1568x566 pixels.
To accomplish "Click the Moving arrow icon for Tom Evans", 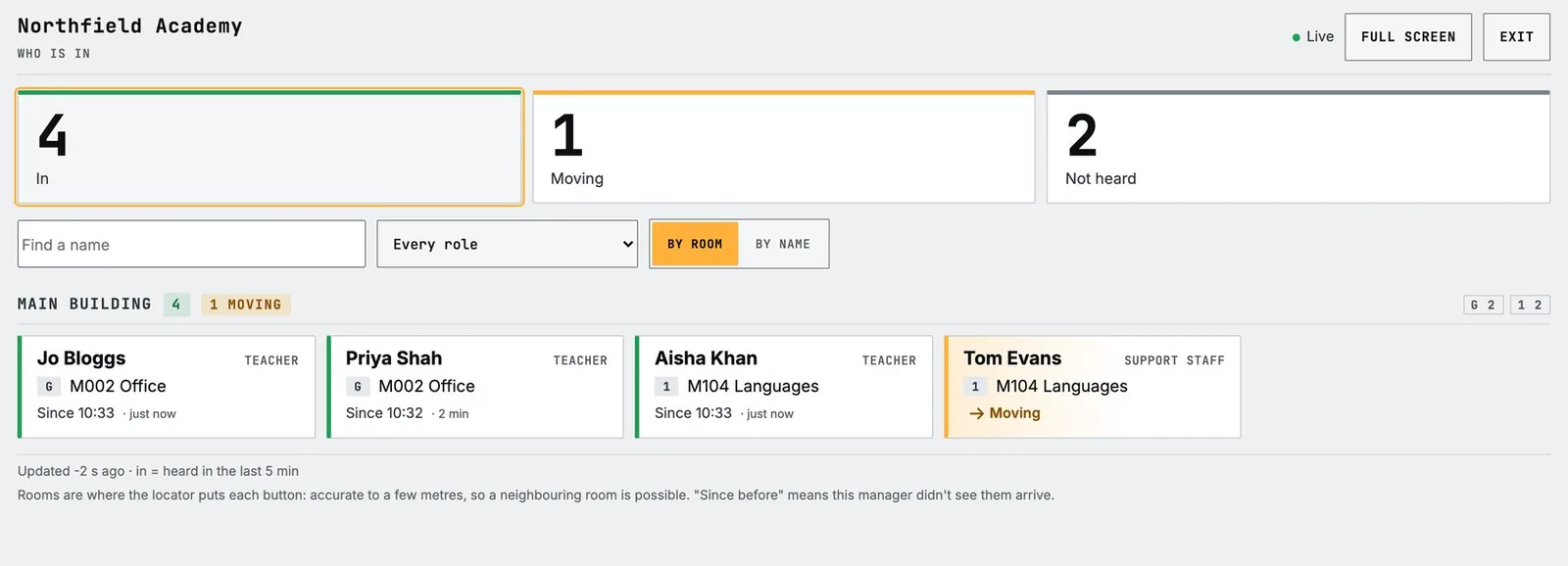I will coord(976,413).
